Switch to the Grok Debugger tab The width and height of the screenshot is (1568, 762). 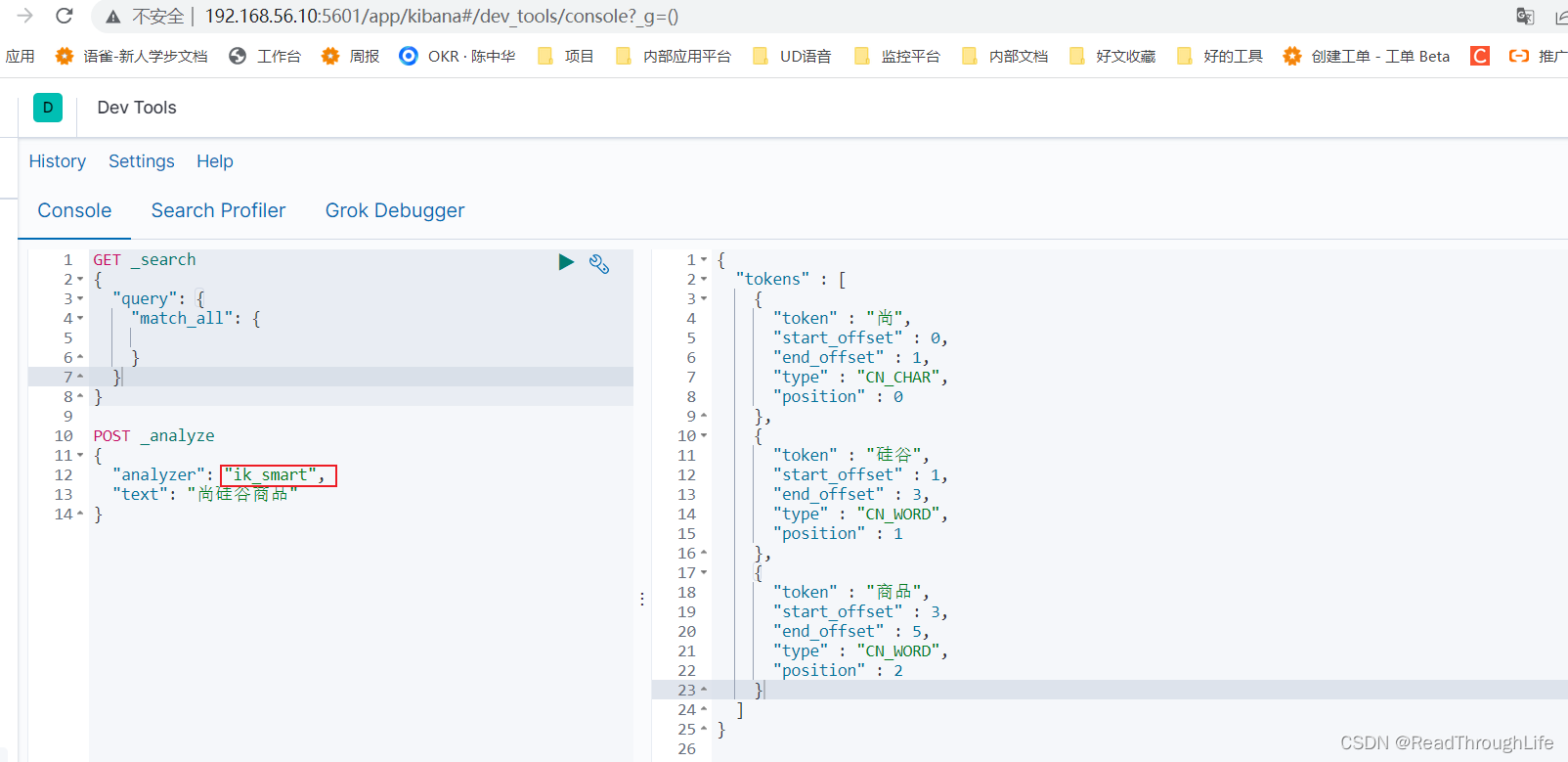tap(395, 210)
